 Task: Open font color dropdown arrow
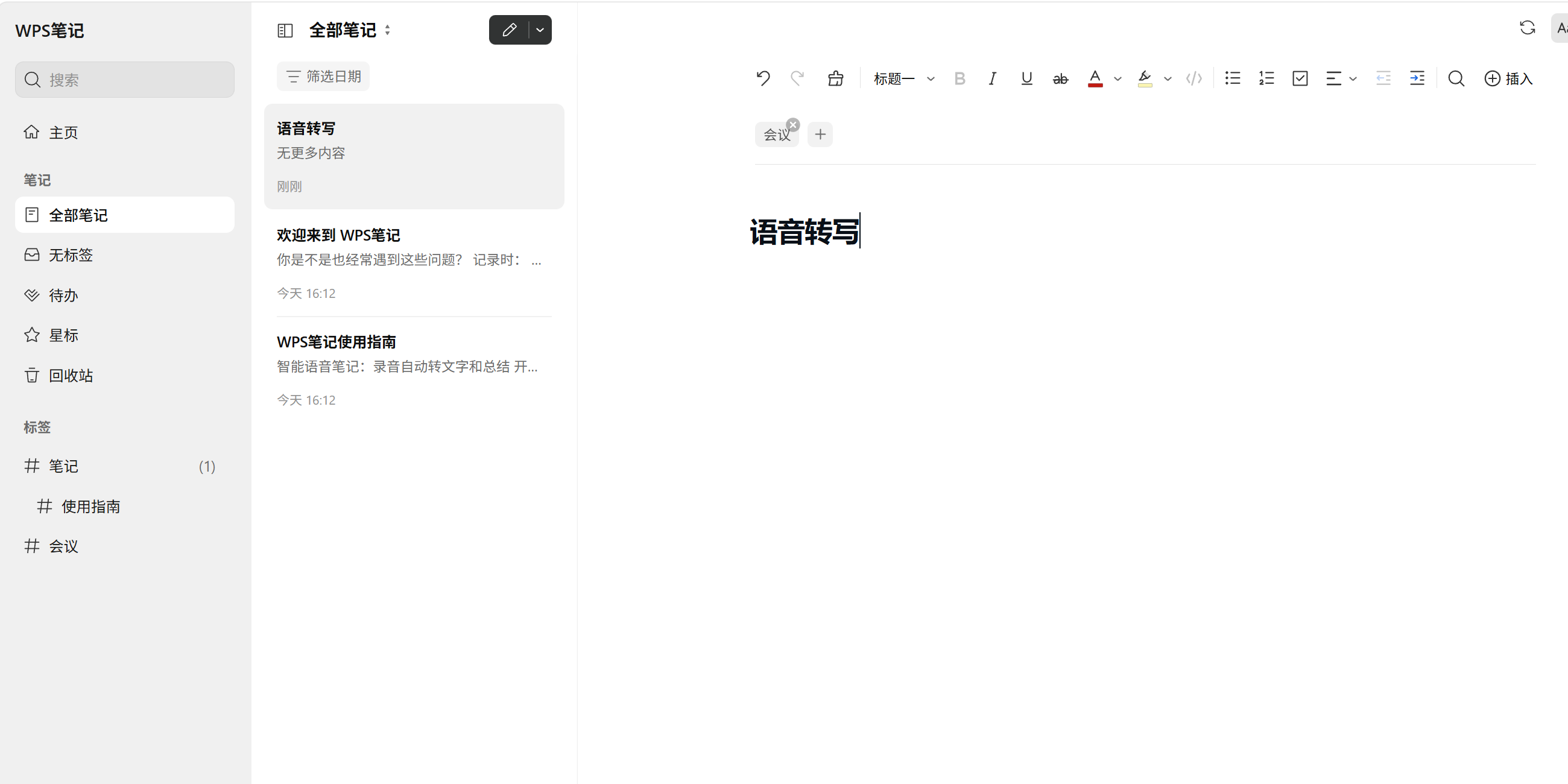tap(1118, 79)
